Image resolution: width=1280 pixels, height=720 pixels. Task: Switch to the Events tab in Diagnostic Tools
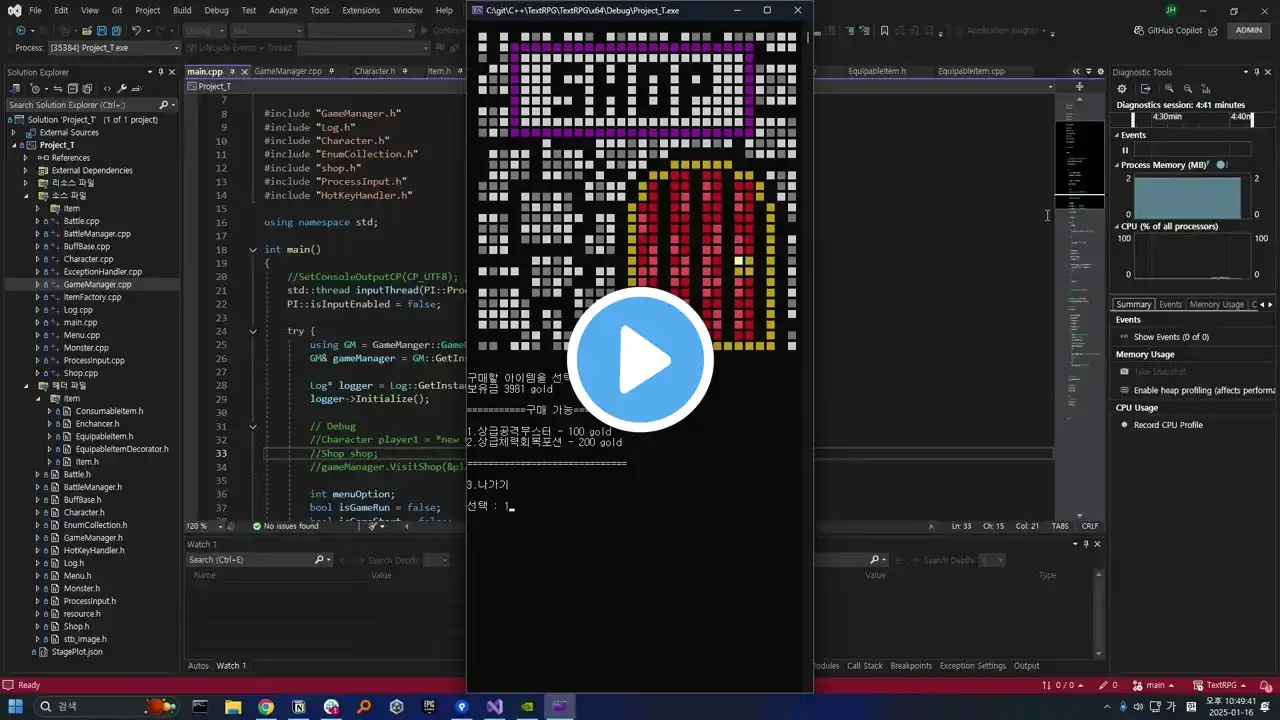pyautogui.click(x=1170, y=304)
